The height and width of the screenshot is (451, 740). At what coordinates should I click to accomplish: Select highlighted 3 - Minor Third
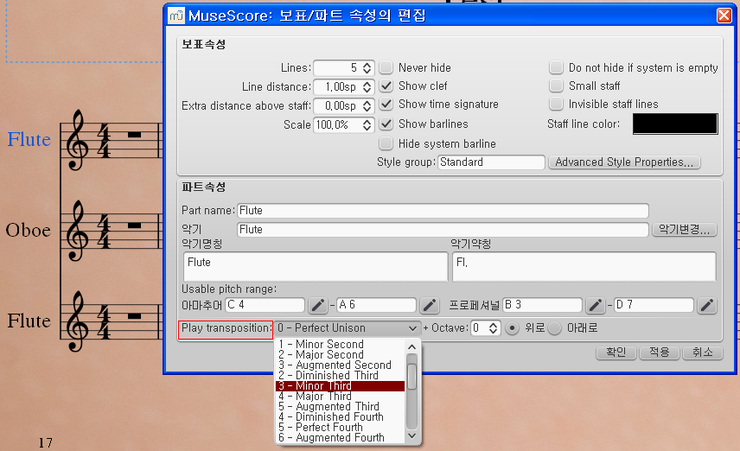click(x=340, y=386)
